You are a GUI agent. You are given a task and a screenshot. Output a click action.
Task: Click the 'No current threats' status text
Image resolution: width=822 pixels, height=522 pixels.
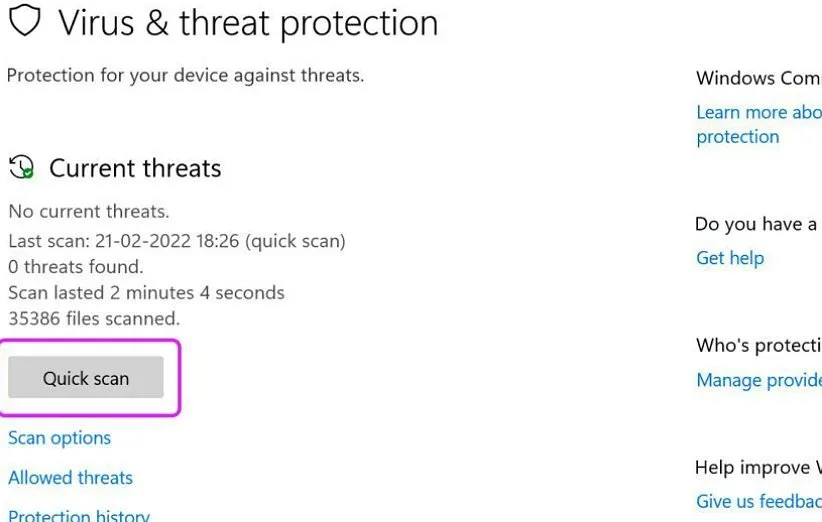tap(89, 212)
